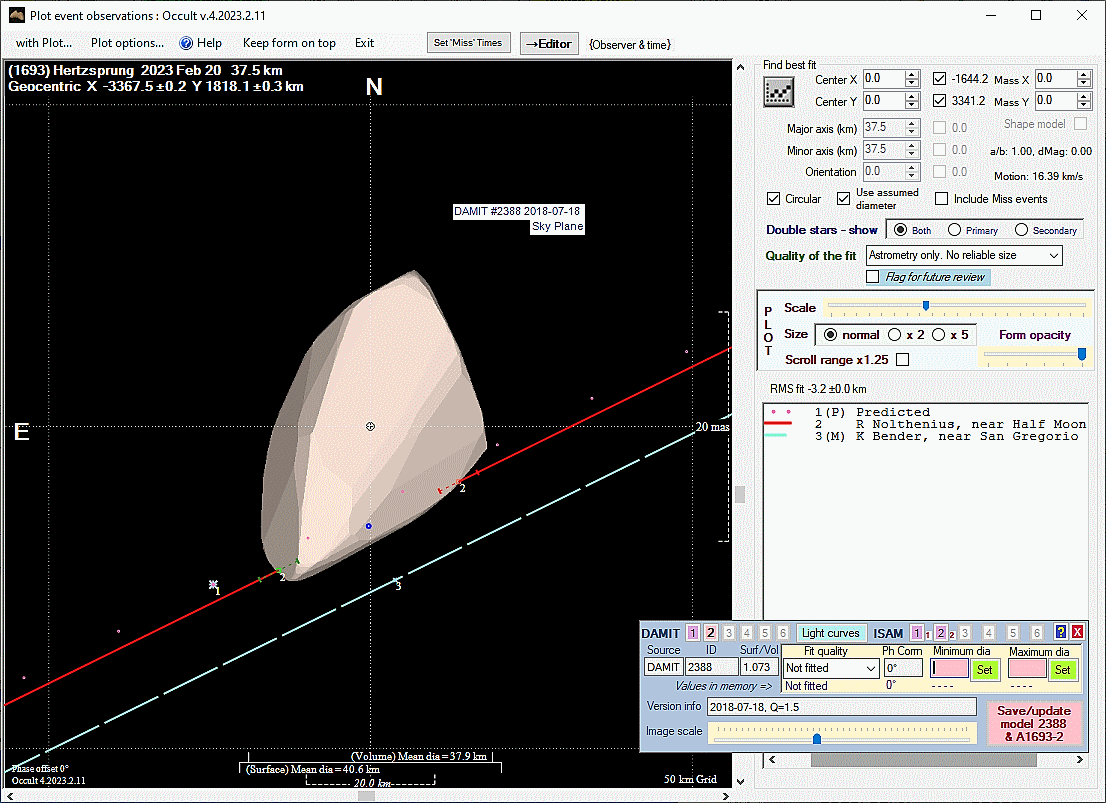Click the Minimum dia input field

click(x=948, y=668)
